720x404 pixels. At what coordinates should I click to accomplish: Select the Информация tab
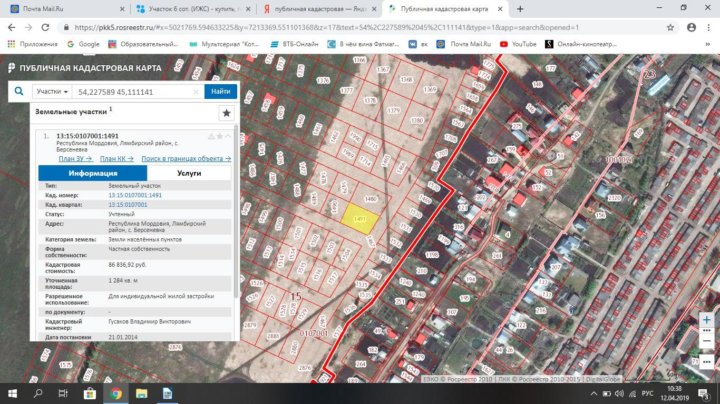93,173
